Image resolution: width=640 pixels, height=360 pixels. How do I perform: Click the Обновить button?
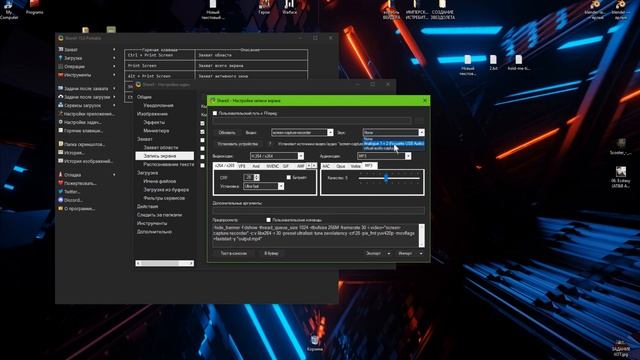[x=227, y=133]
